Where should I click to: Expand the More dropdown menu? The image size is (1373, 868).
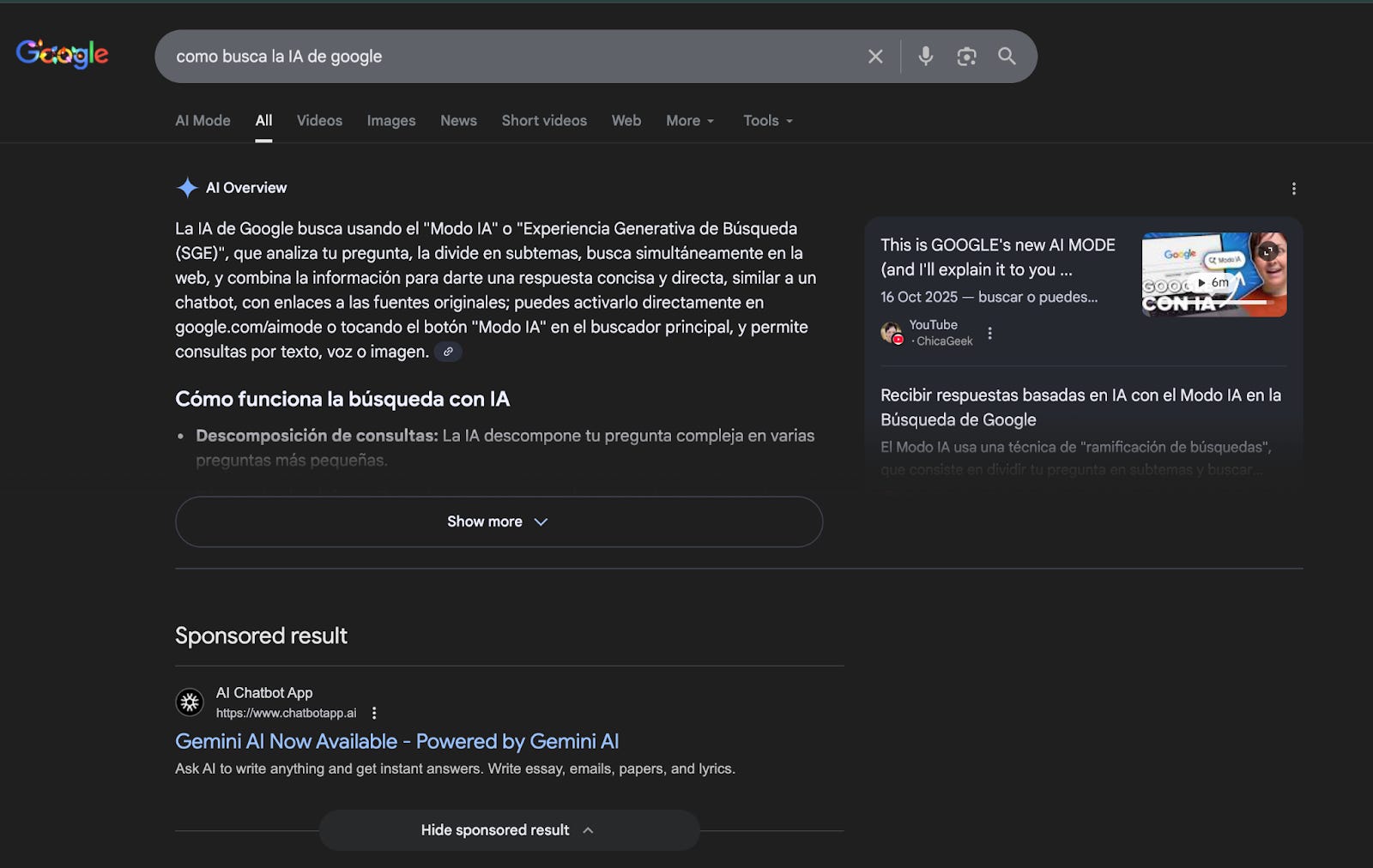click(x=690, y=121)
